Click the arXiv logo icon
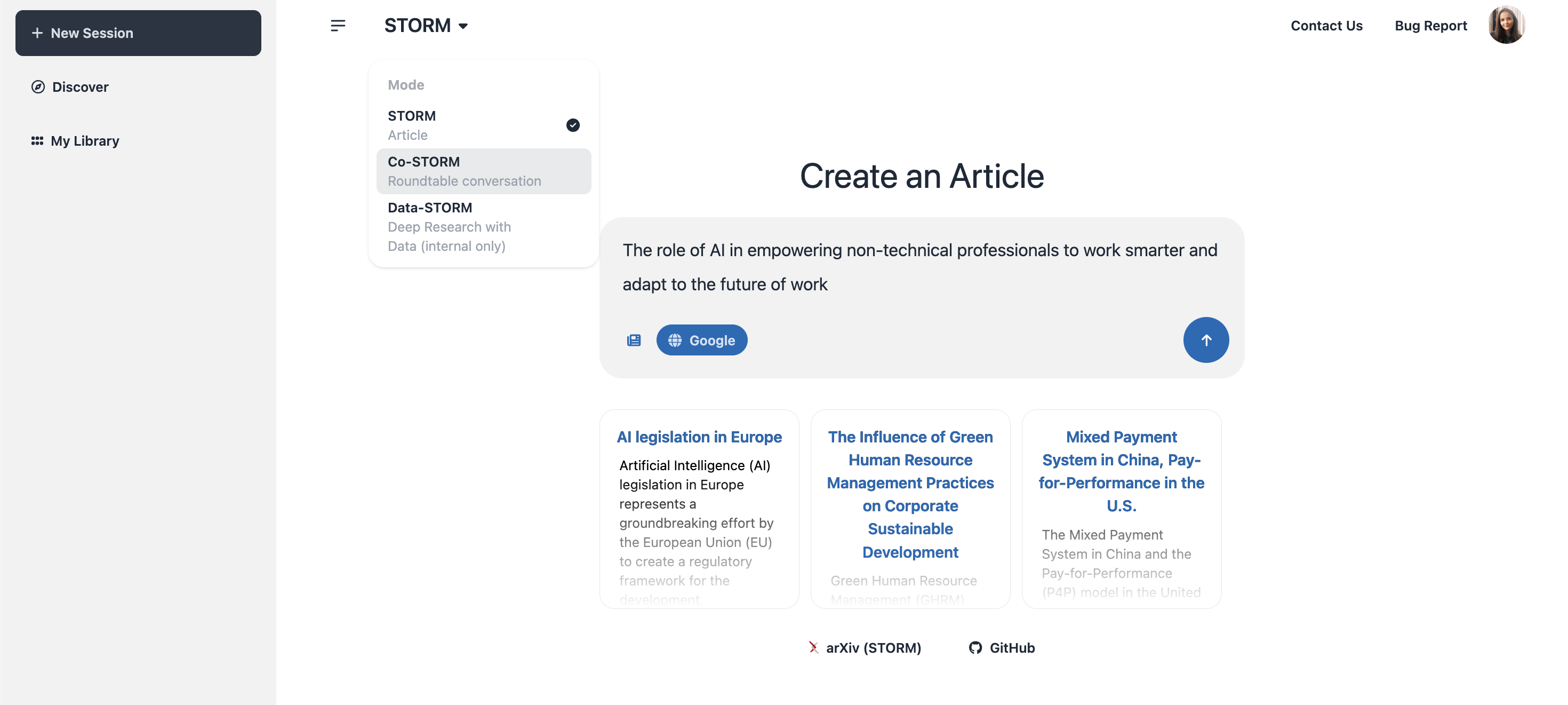The width and height of the screenshot is (1568, 705). click(813, 648)
